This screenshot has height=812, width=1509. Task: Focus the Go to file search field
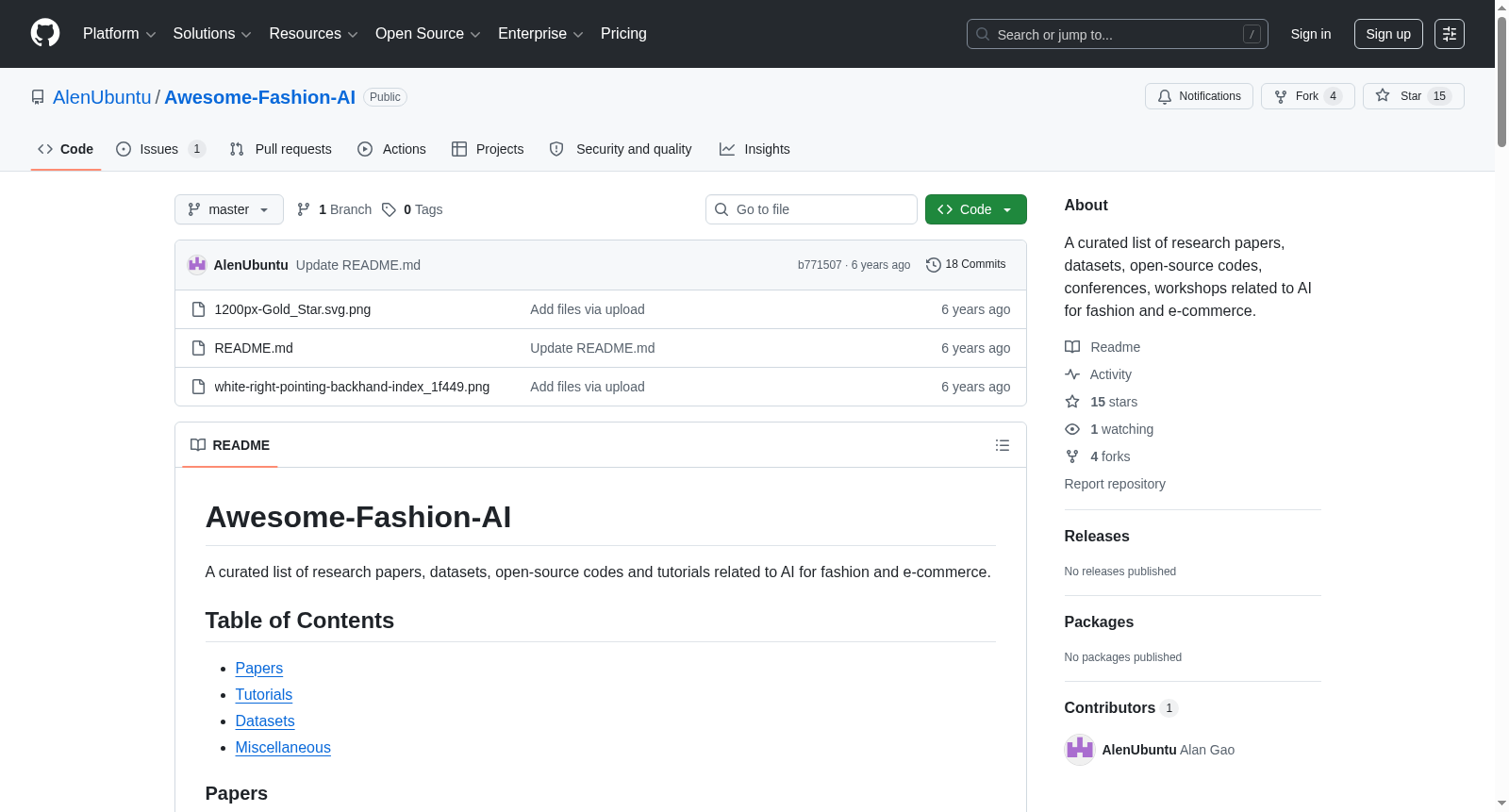[x=811, y=209]
